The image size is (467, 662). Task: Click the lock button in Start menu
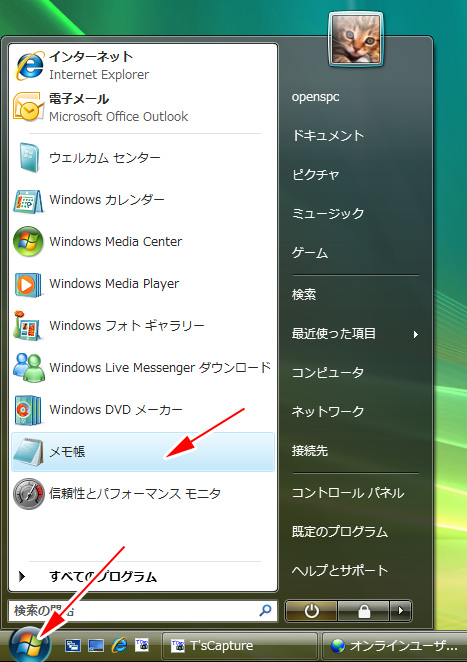[x=364, y=611]
